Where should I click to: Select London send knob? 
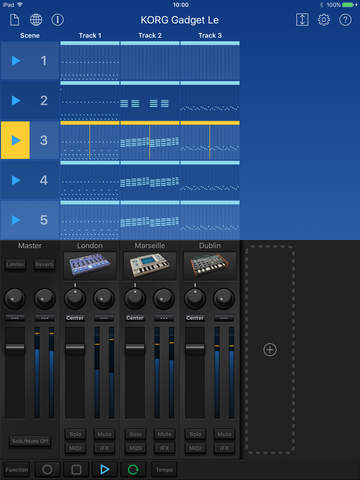pos(104,299)
